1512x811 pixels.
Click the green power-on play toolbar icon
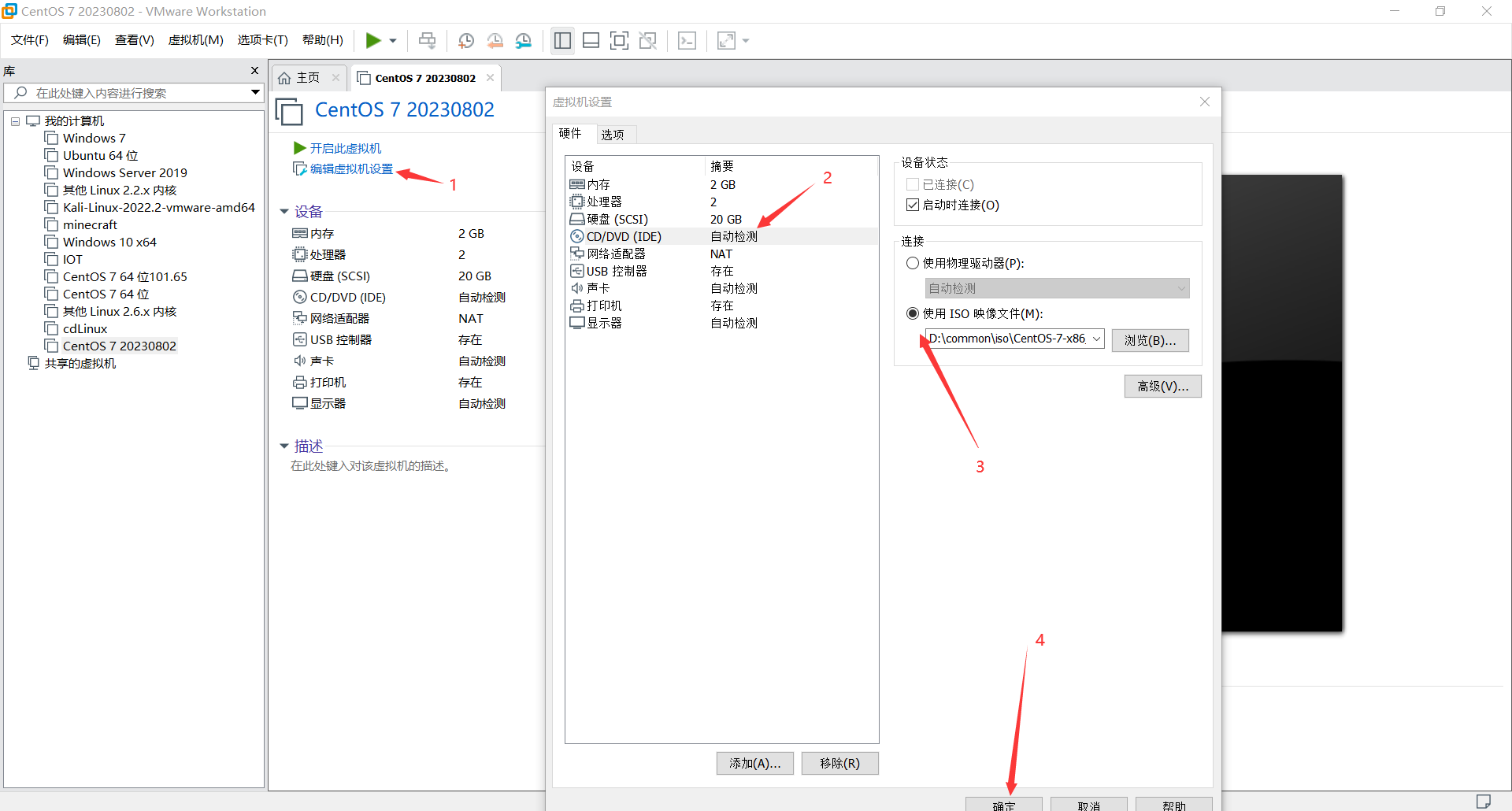click(x=373, y=40)
